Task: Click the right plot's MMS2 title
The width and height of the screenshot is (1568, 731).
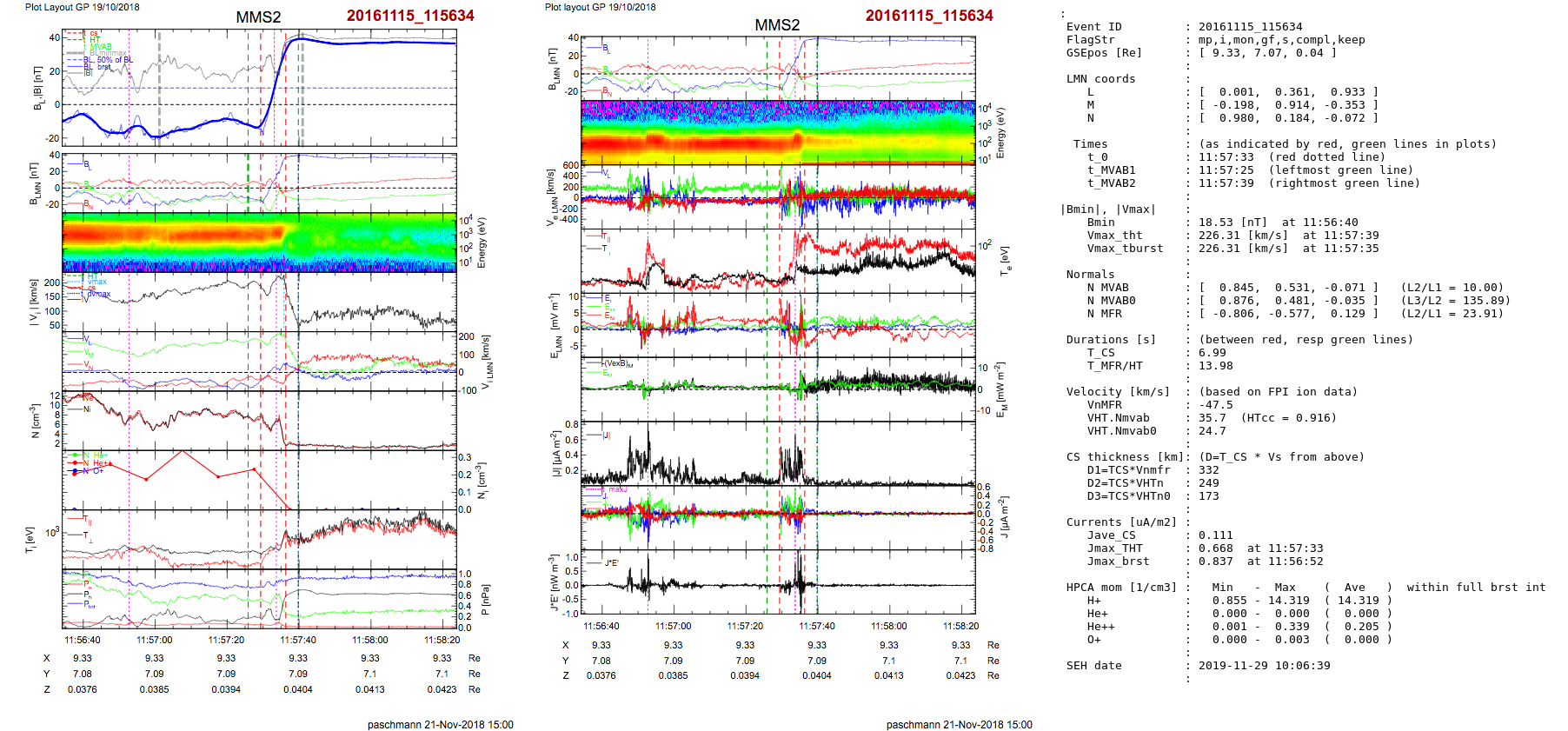Action: tap(777, 25)
